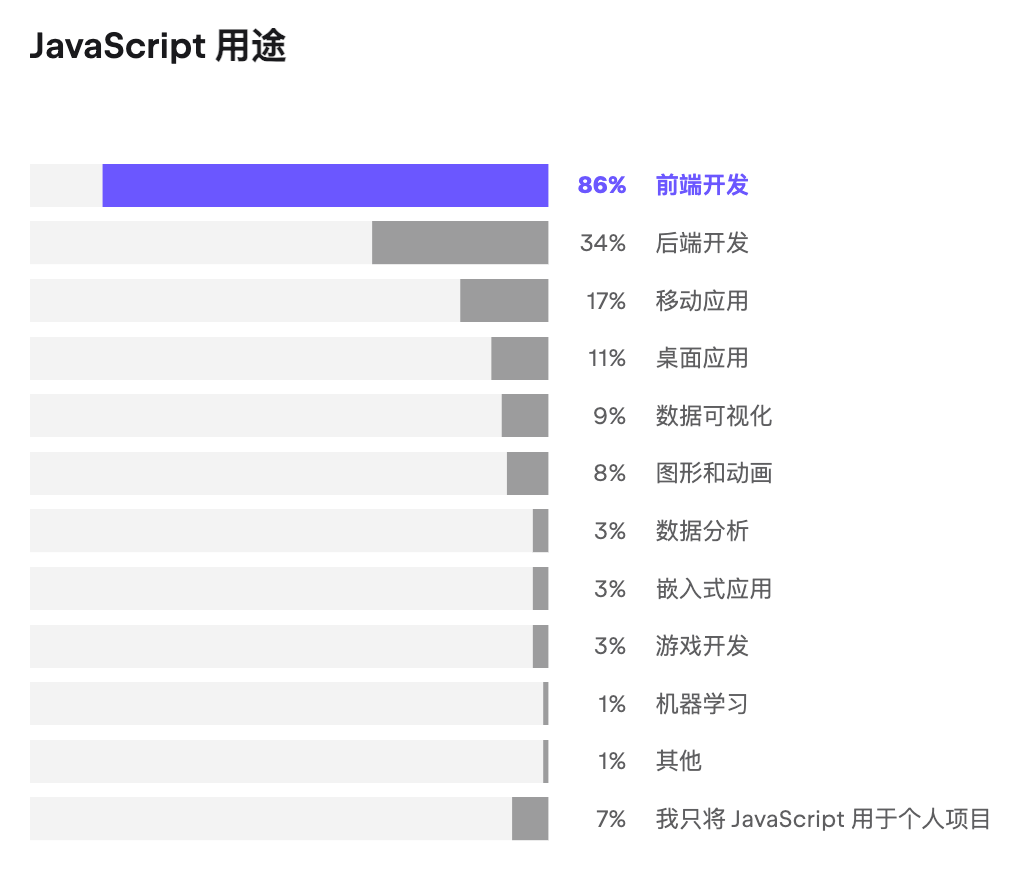The width and height of the screenshot is (1024, 874).
Task: Click the purple 前端开发 bar
Action: (325, 186)
